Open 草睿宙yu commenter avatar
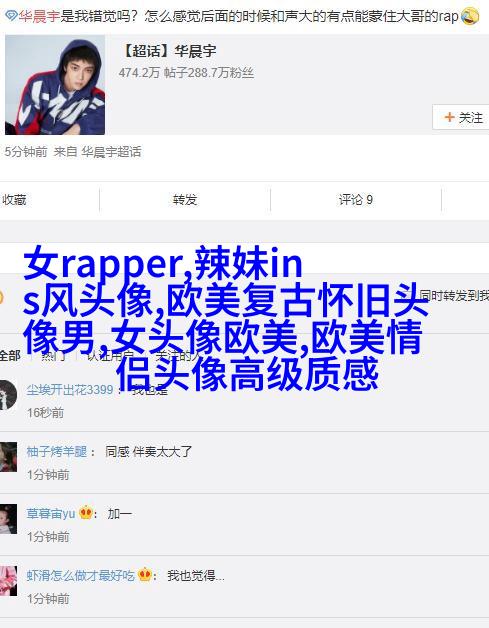This screenshot has width=489, height=628. pyautogui.click(x=8, y=519)
